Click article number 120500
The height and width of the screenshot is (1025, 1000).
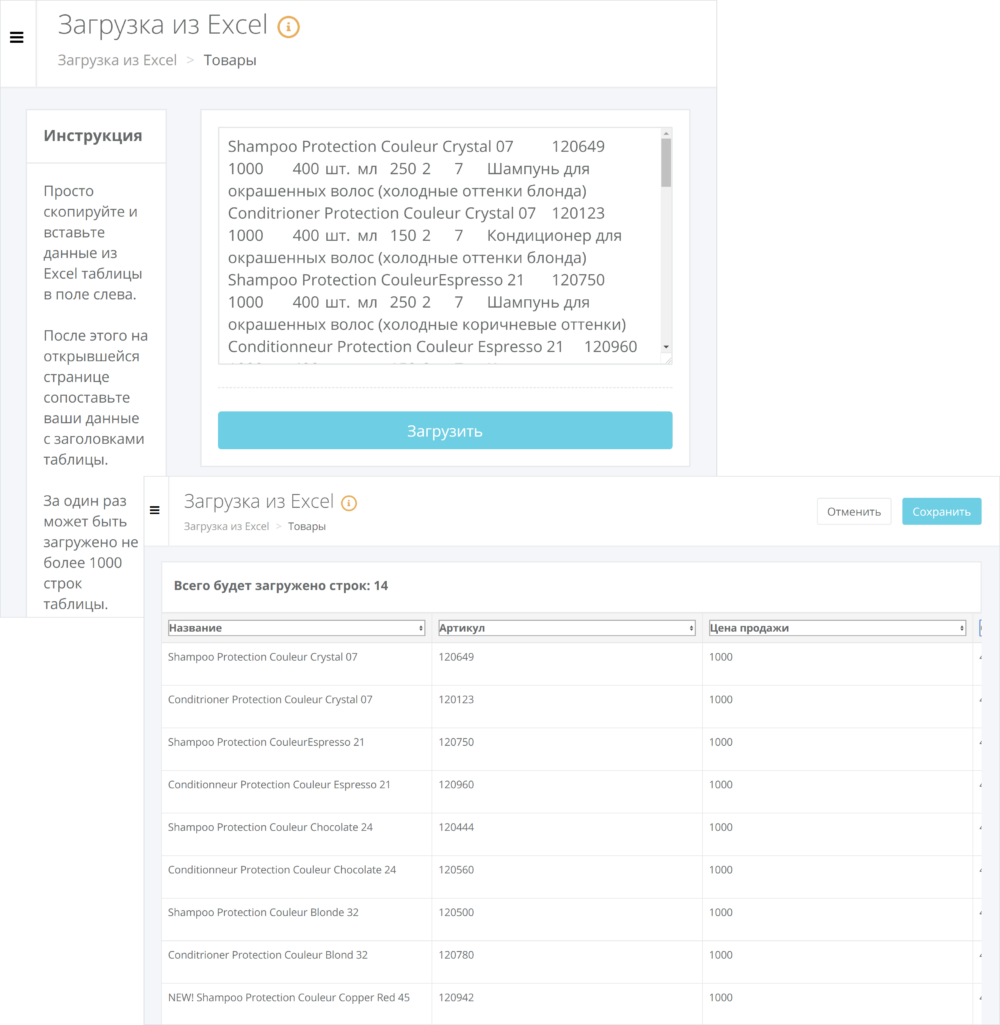coord(456,912)
